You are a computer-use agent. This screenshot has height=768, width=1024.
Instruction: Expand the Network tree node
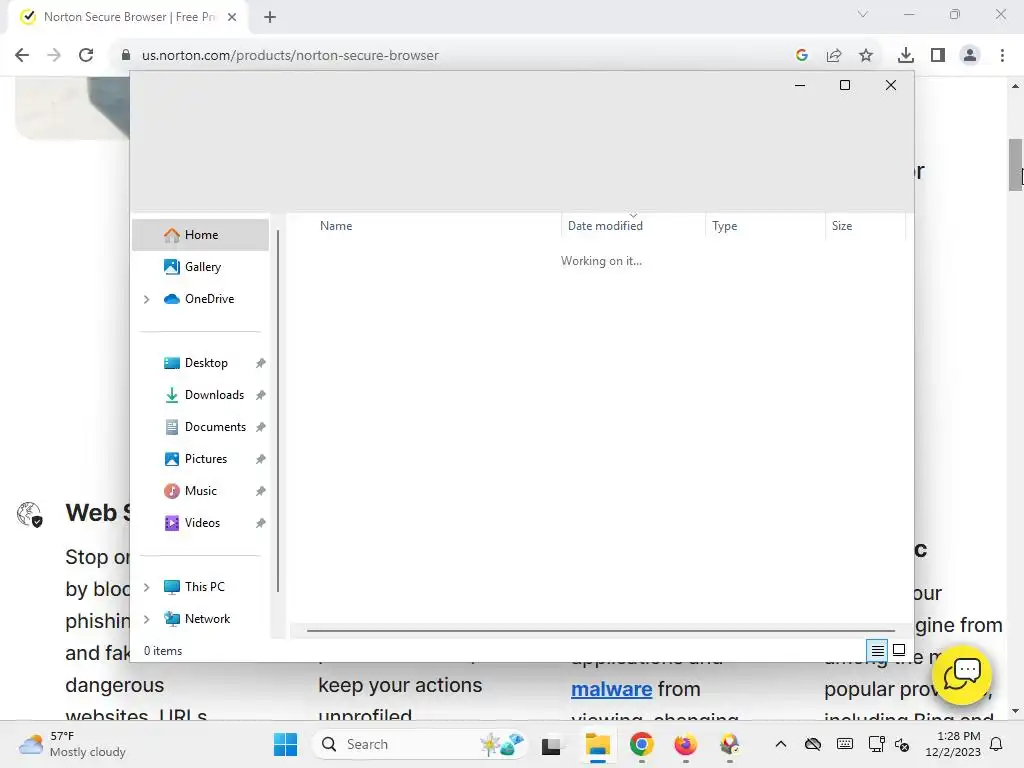tap(147, 619)
